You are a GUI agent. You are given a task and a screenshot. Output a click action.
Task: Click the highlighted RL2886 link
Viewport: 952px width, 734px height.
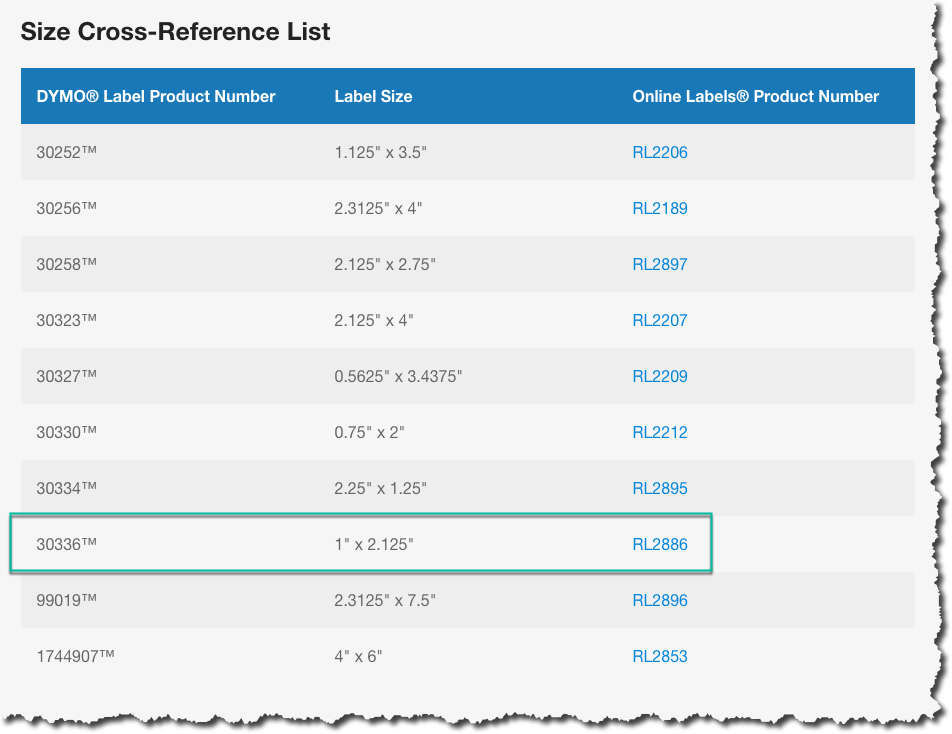pos(660,545)
